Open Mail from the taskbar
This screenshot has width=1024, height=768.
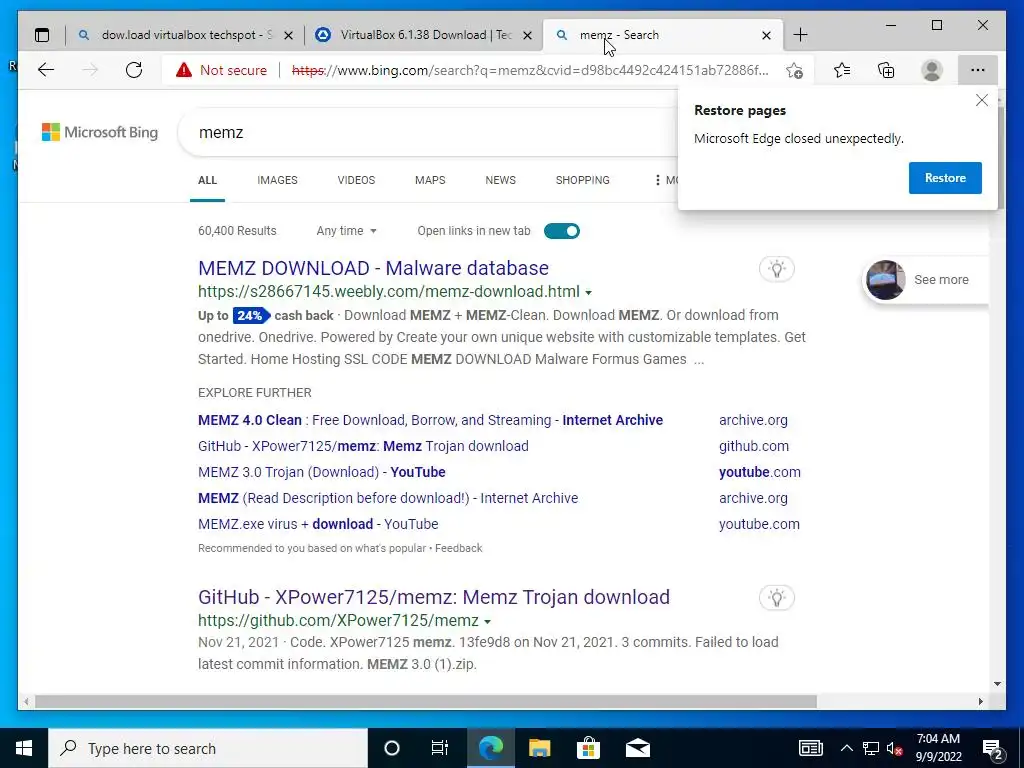(637, 748)
